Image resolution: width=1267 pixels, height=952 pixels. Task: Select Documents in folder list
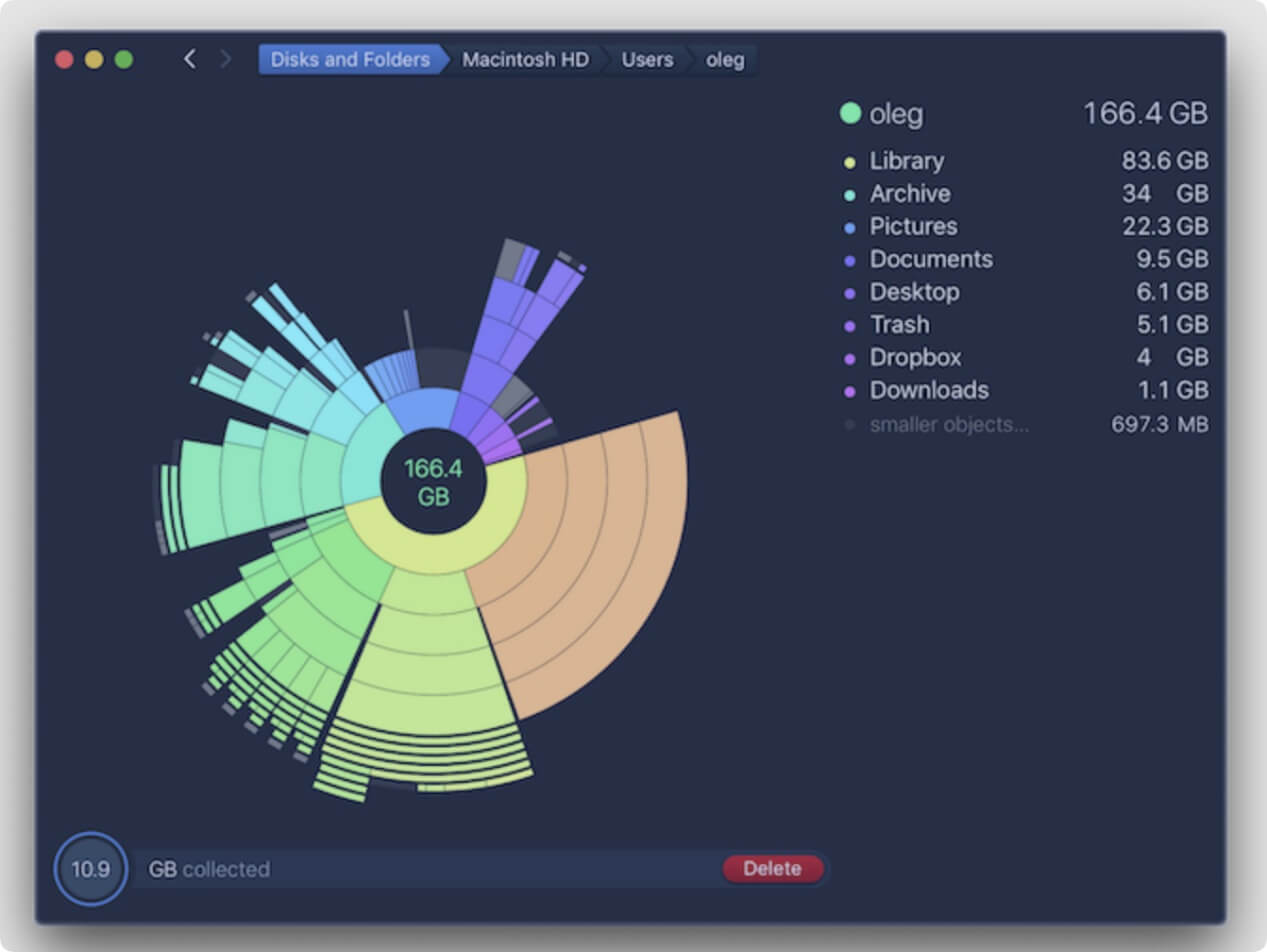(x=930, y=259)
